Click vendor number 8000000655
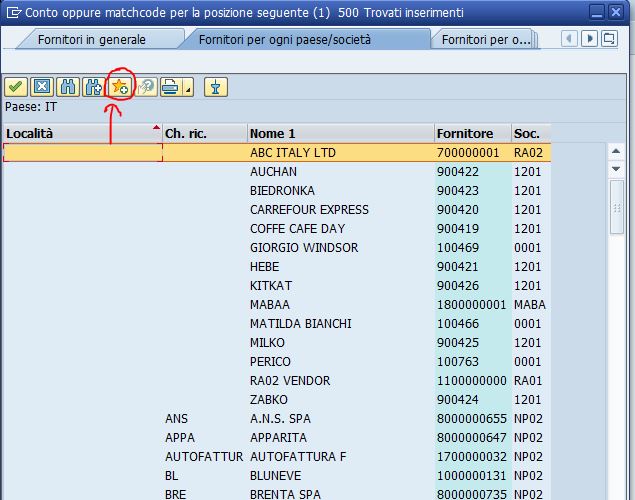The image size is (635, 500). [x=471, y=419]
